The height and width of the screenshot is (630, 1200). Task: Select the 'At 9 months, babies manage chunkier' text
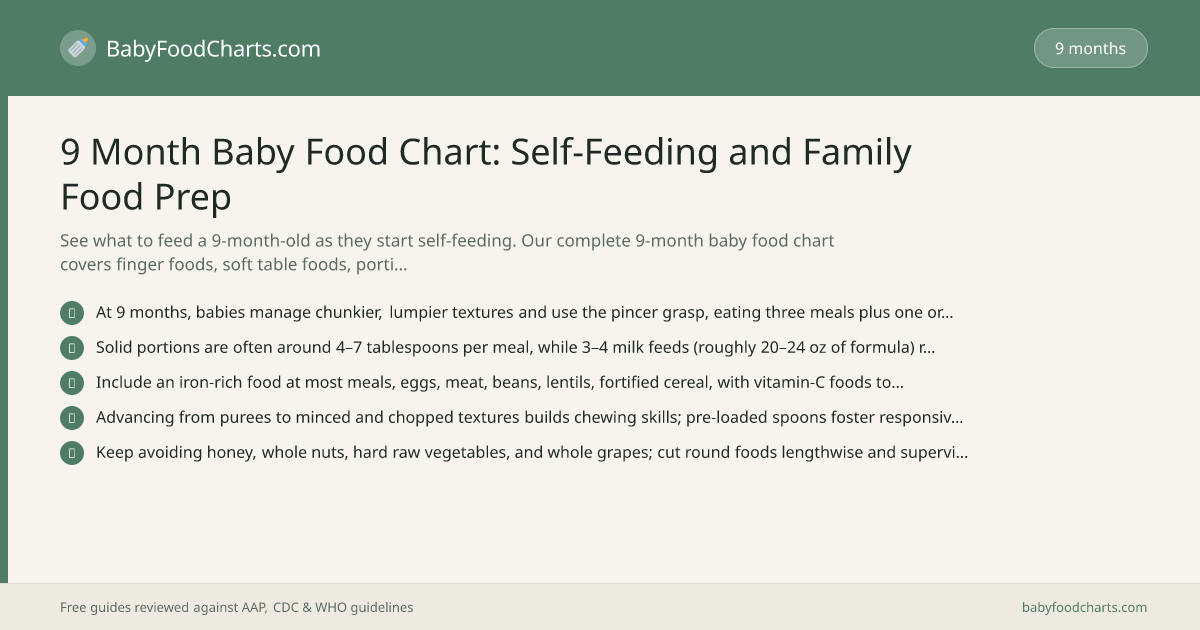[x=524, y=312]
